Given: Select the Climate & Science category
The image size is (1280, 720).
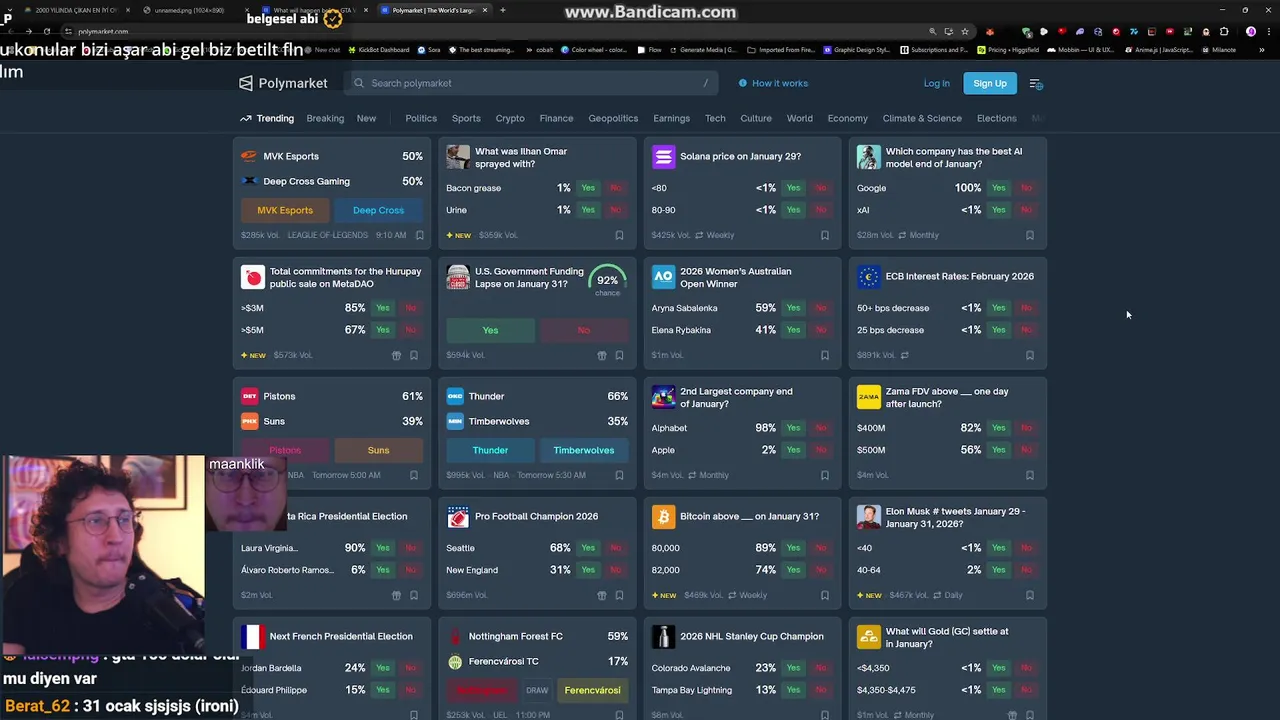Looking at the screenshot, I should (x=922, y=118).
